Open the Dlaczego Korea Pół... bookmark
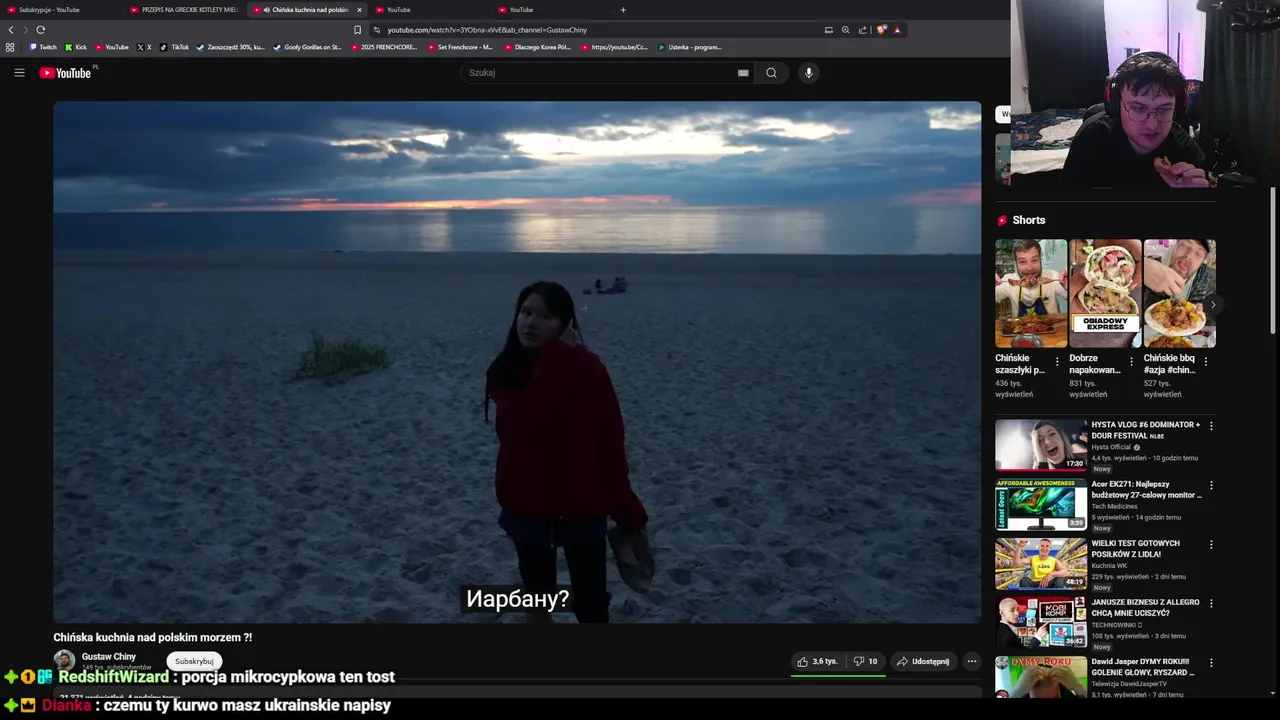The image size is (1280, 720). (536, 47)
